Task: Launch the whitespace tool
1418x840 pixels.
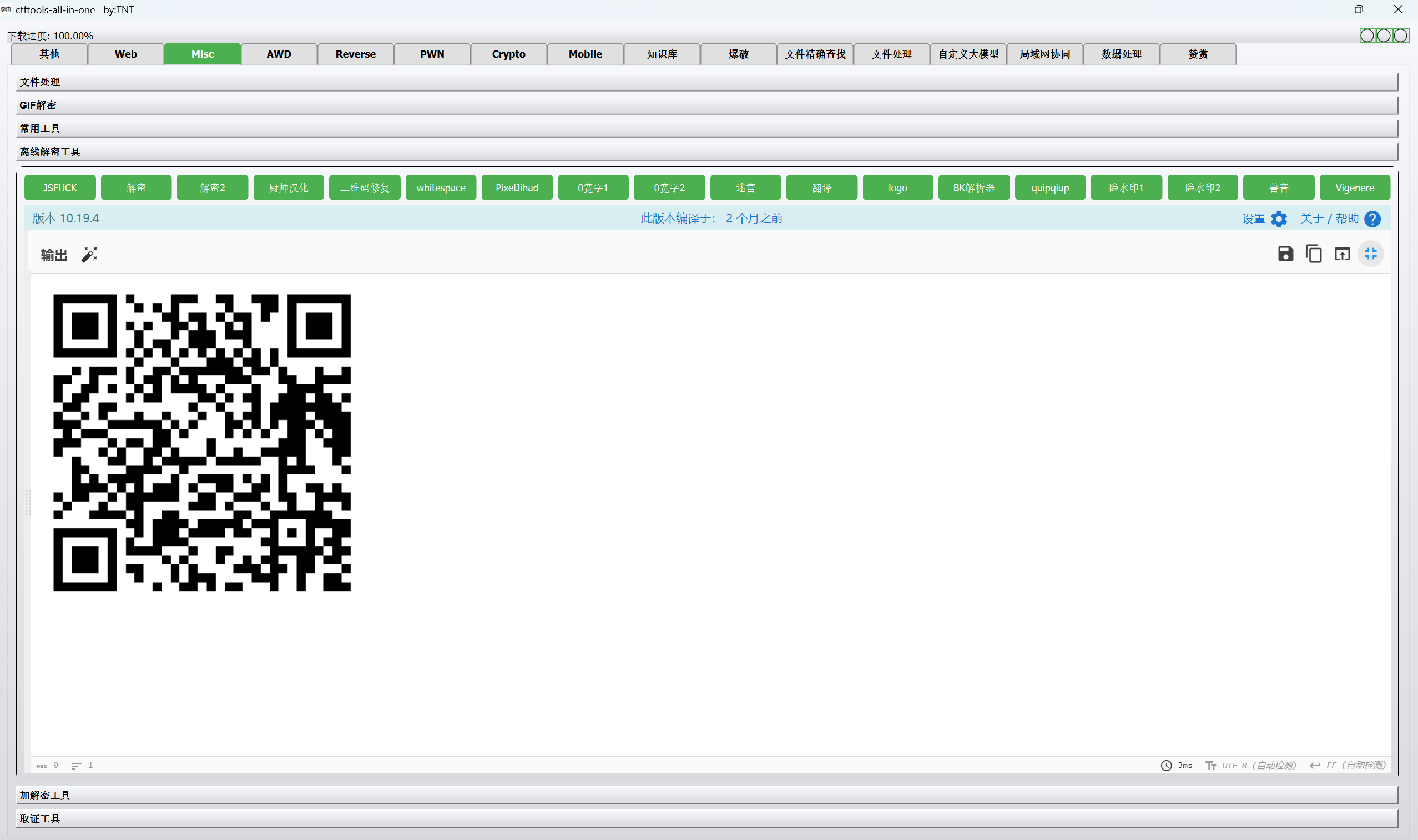Action: click(x=441, y=188)
